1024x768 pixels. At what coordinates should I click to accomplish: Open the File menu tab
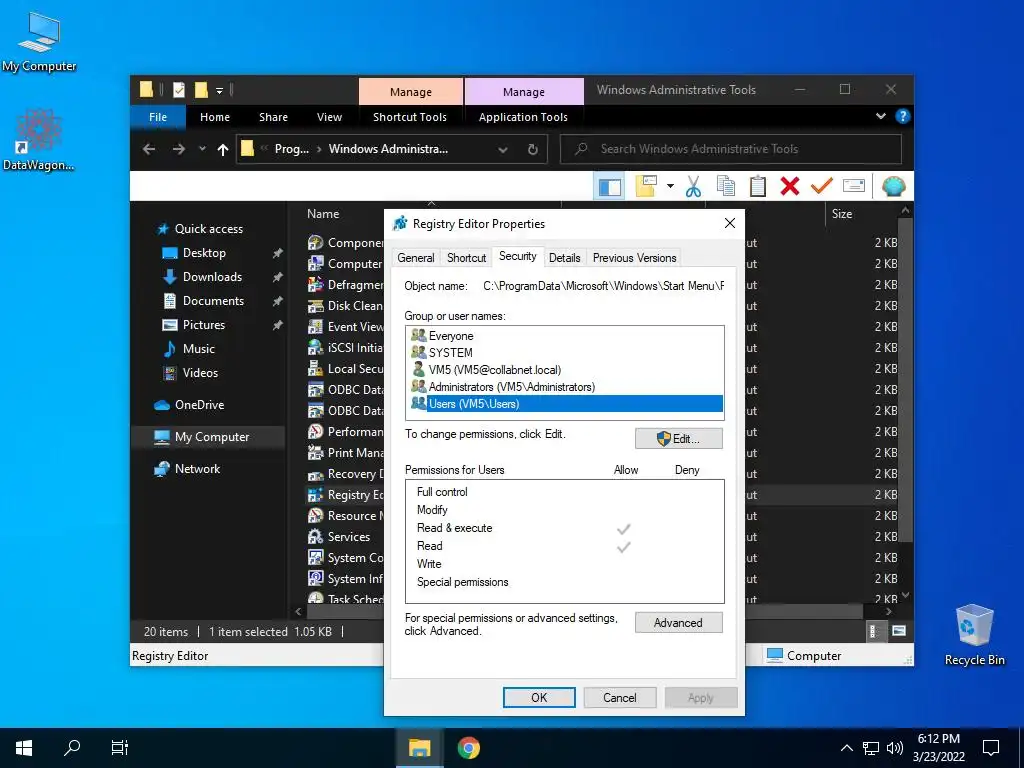coord(158,117)
